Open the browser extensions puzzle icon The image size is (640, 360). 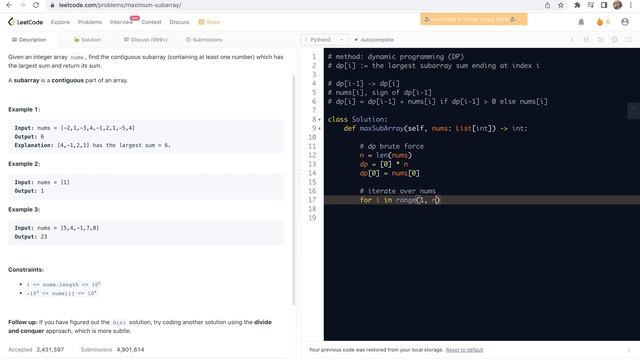(577, 5)
